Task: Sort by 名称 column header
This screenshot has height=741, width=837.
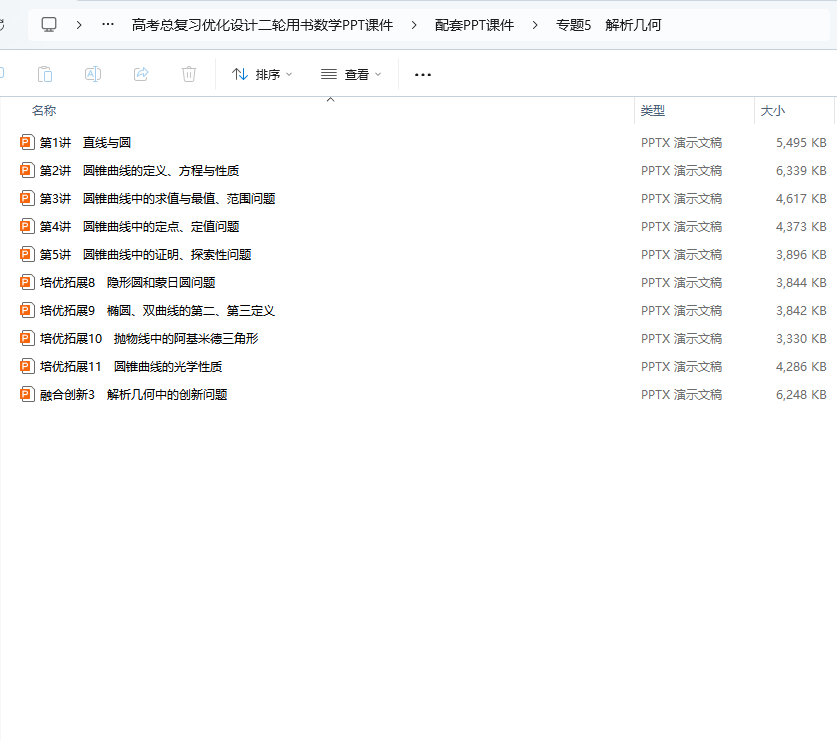Action: tap(44, 111)
